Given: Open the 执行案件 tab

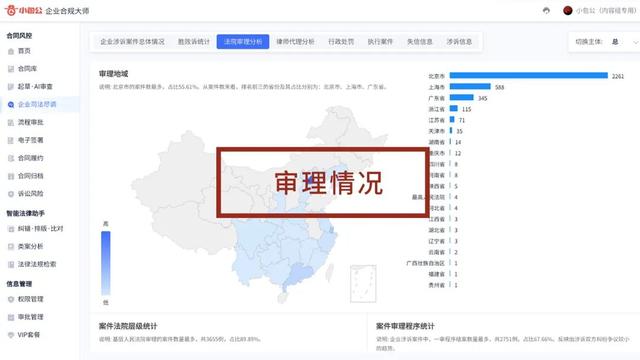Looking at the screenshot, I should click(380, 42).
